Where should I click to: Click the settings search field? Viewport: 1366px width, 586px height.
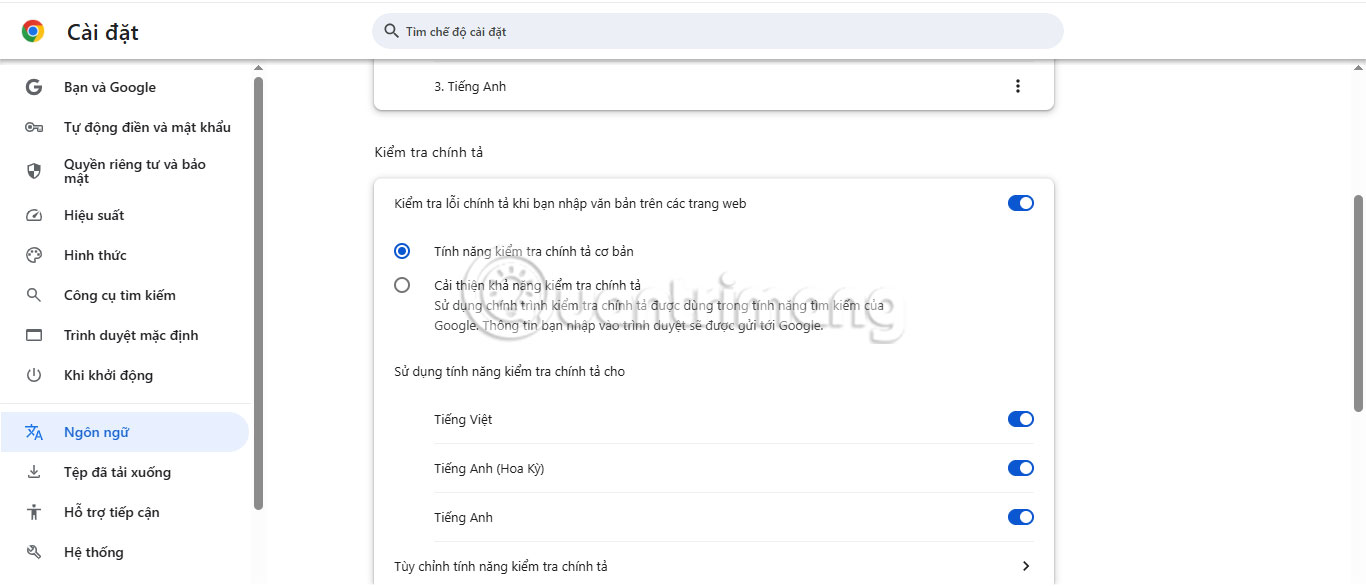pyautogui.click(x=716, y=31)
